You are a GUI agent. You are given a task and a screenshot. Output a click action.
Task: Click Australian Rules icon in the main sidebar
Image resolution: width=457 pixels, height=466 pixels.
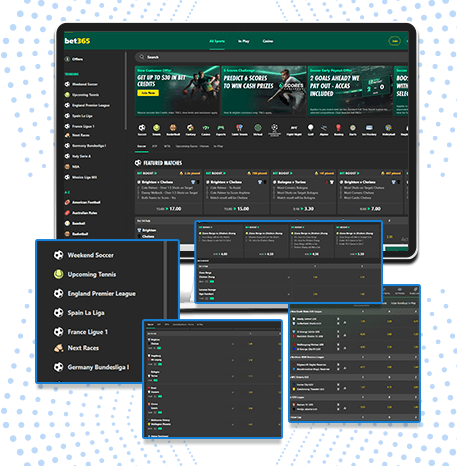coord(67,213)
